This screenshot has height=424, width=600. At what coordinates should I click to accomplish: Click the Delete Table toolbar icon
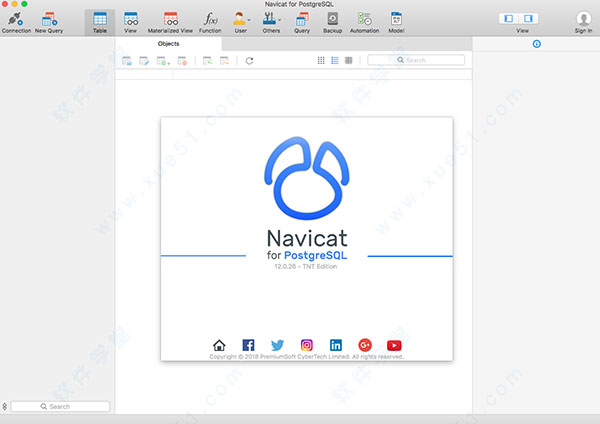point(182,61)
